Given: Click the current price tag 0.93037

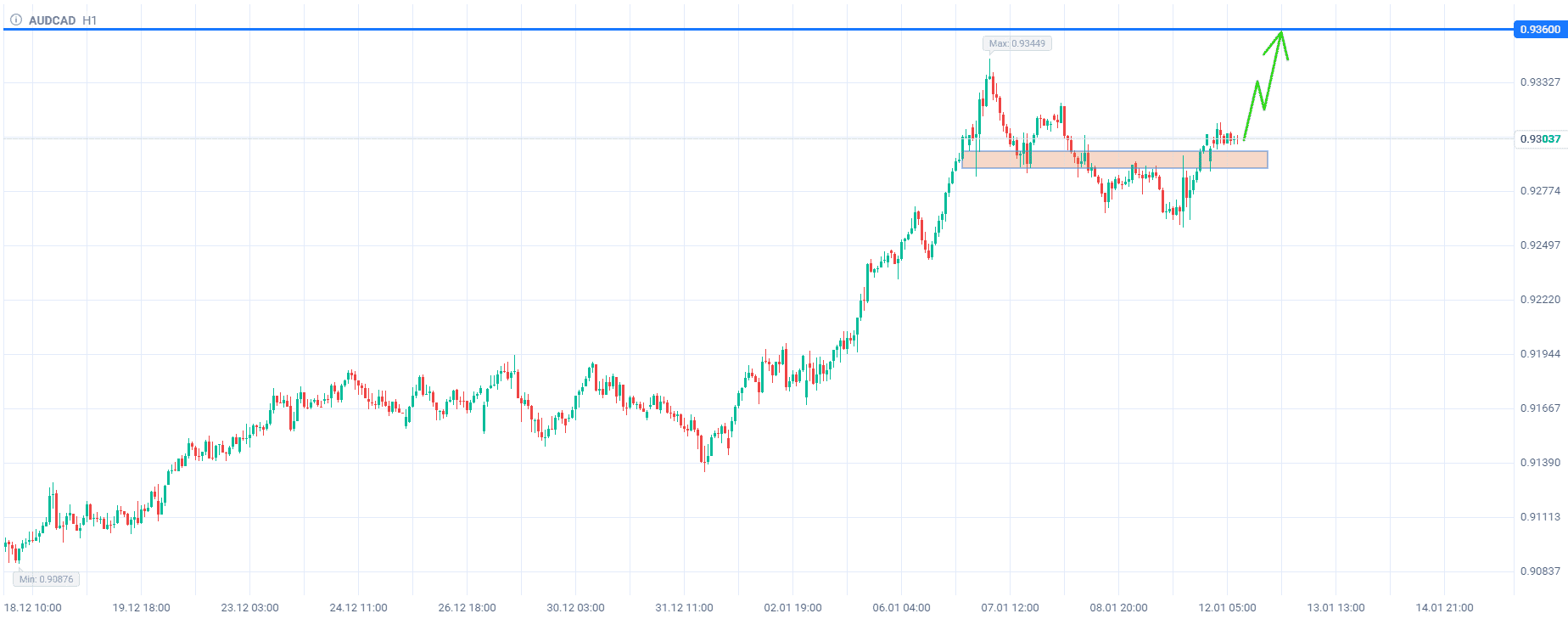Looking at the screenshot, I should pos(1539,139).
